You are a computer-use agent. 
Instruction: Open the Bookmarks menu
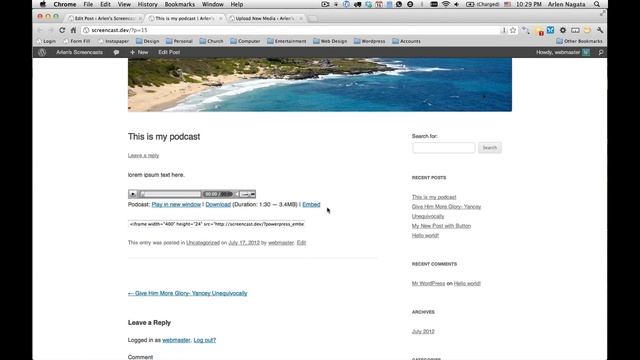(180, 4)
